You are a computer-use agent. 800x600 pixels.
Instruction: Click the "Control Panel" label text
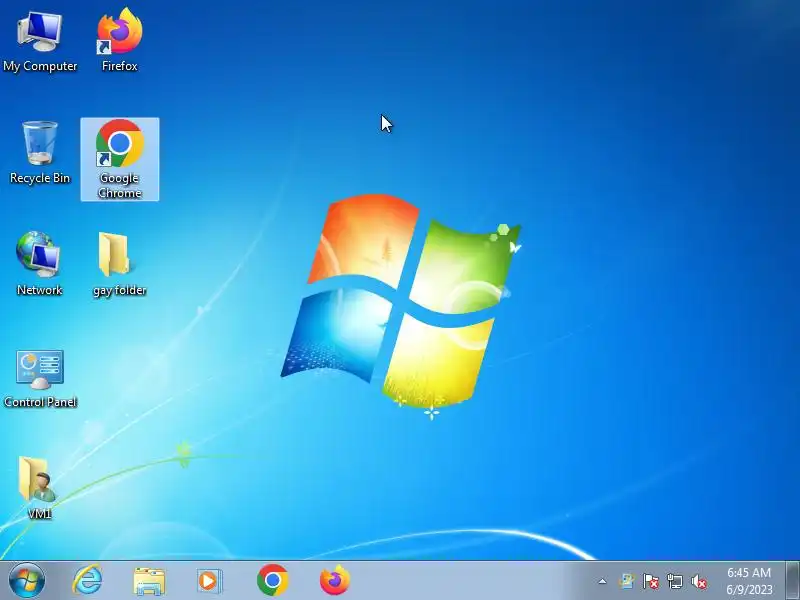point(40,402)
